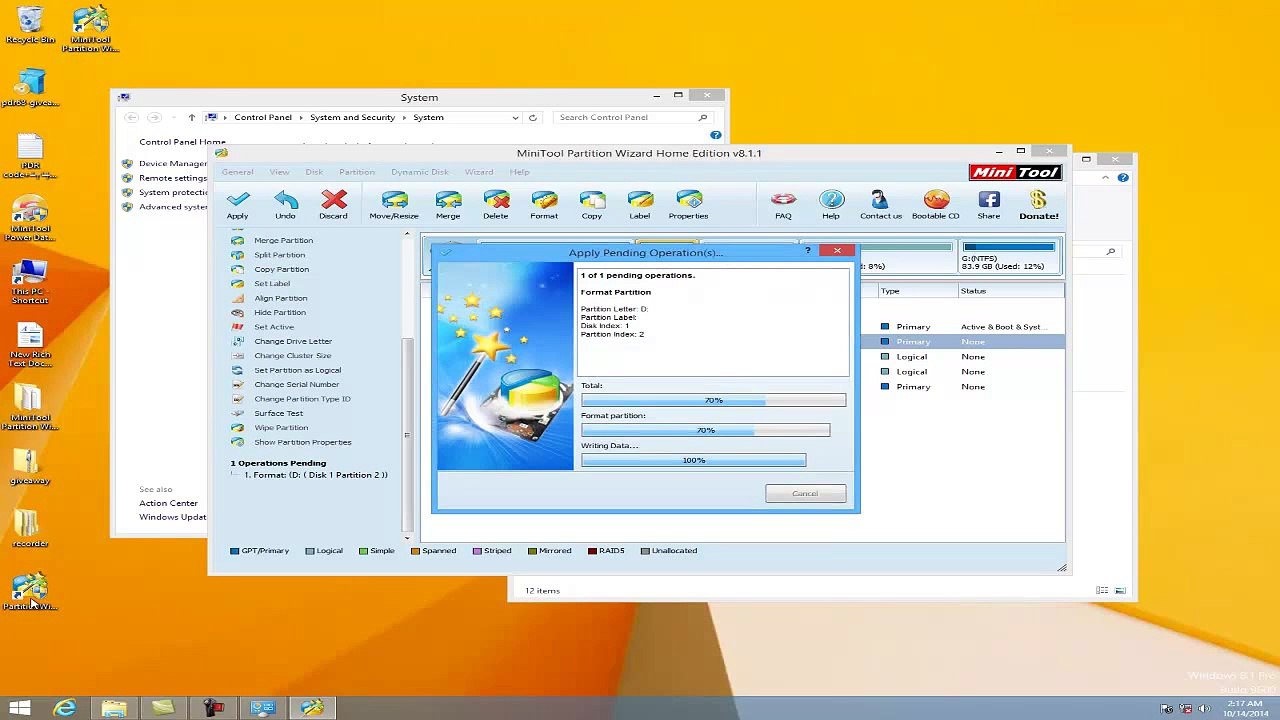Image resolution: width=1280 pixels, height=720 pixels.
Task: Choose Wipe Partition in the left panel
Action: [x=281, y=428]
